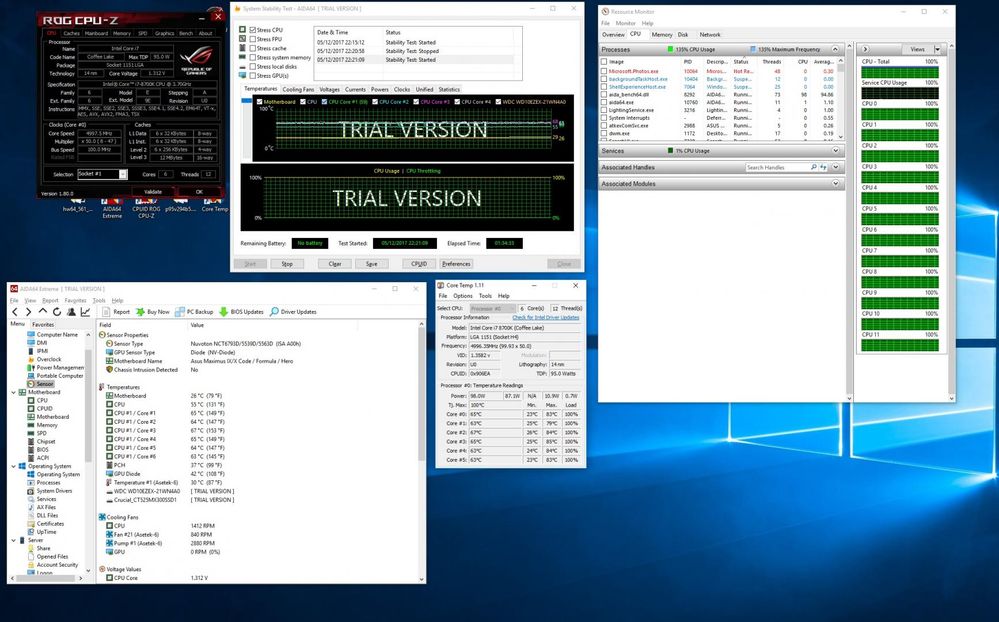Click Validate in ROG CPU-Z
This screenshot has height=622, width=999.
(x=153, y=192)
